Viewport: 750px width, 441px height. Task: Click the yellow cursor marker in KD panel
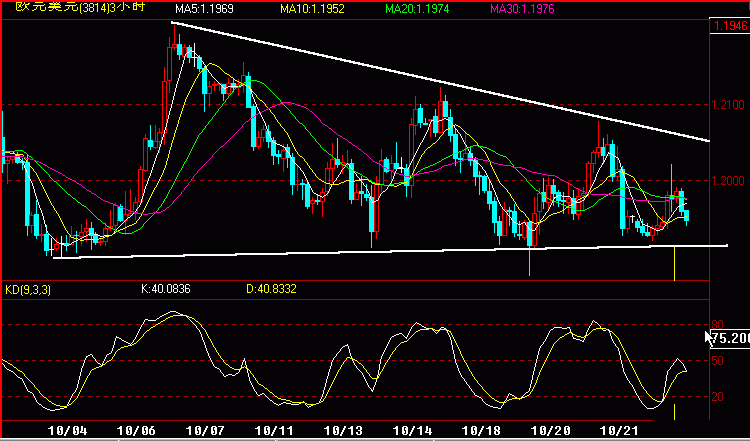674,412
